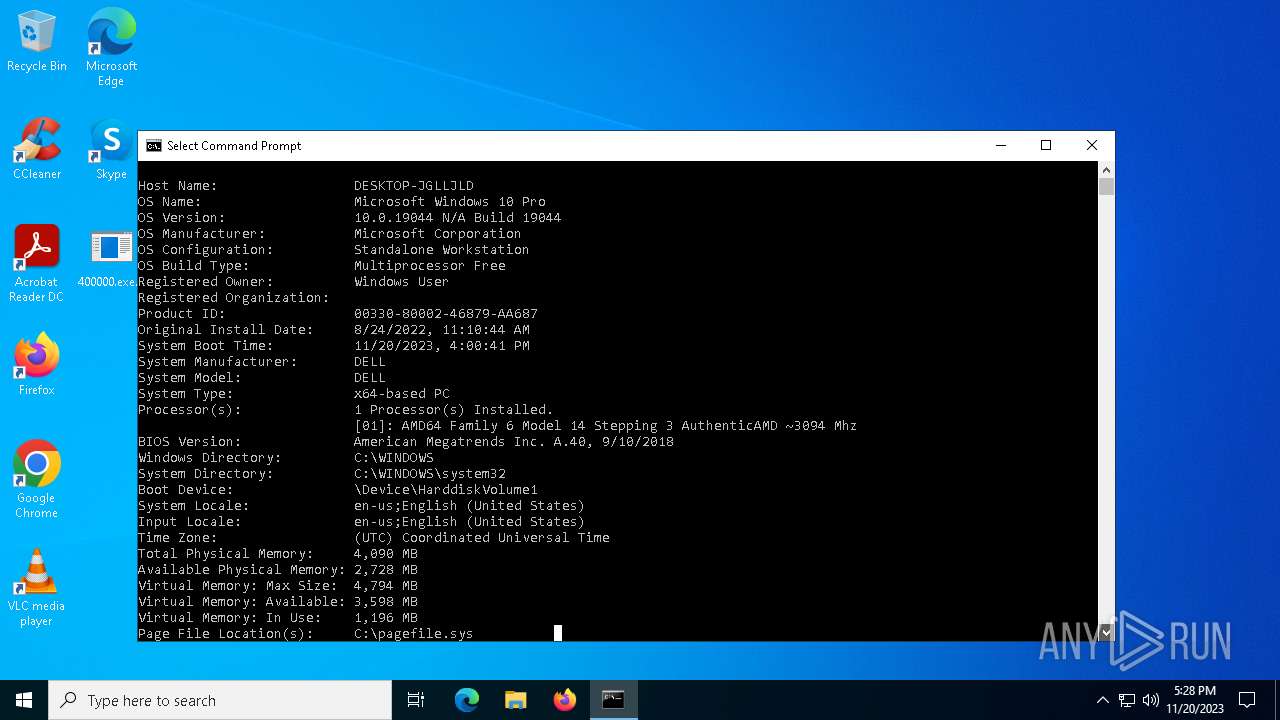Click Total Physical Memory 4,090 MB value

[386, 554]
